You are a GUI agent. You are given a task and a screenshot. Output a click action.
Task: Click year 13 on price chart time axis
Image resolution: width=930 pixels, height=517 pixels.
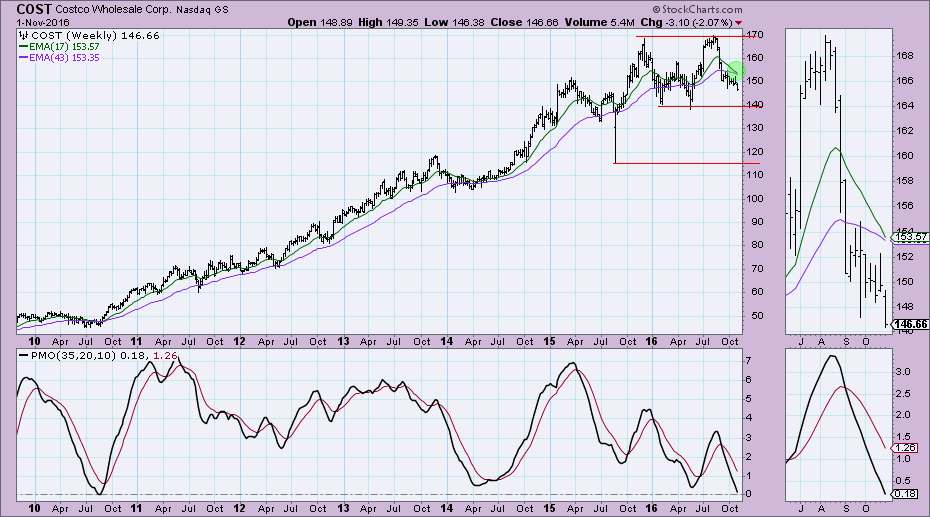(343, 342)
